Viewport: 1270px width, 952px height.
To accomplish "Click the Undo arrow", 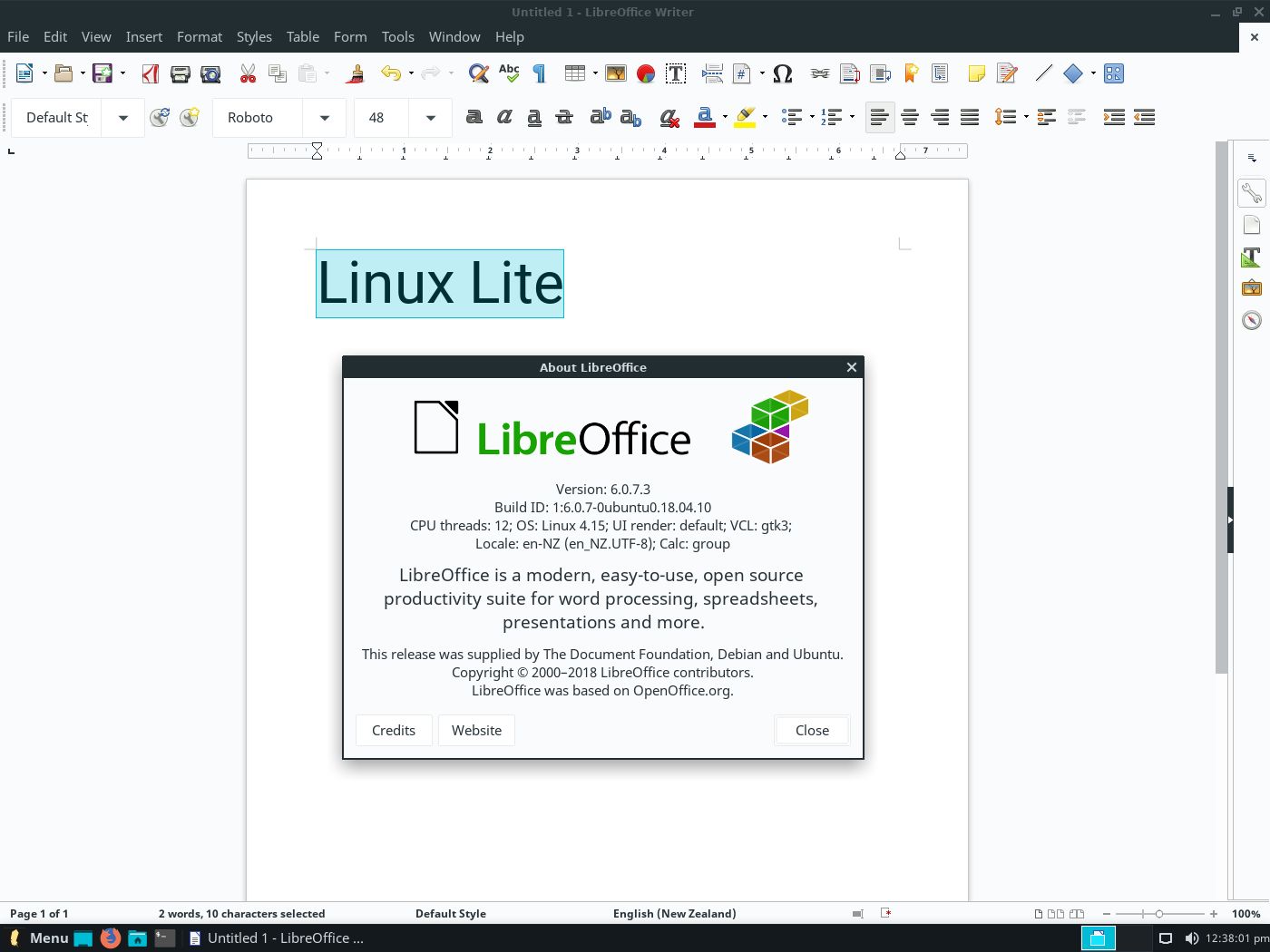I will [391, 73].
